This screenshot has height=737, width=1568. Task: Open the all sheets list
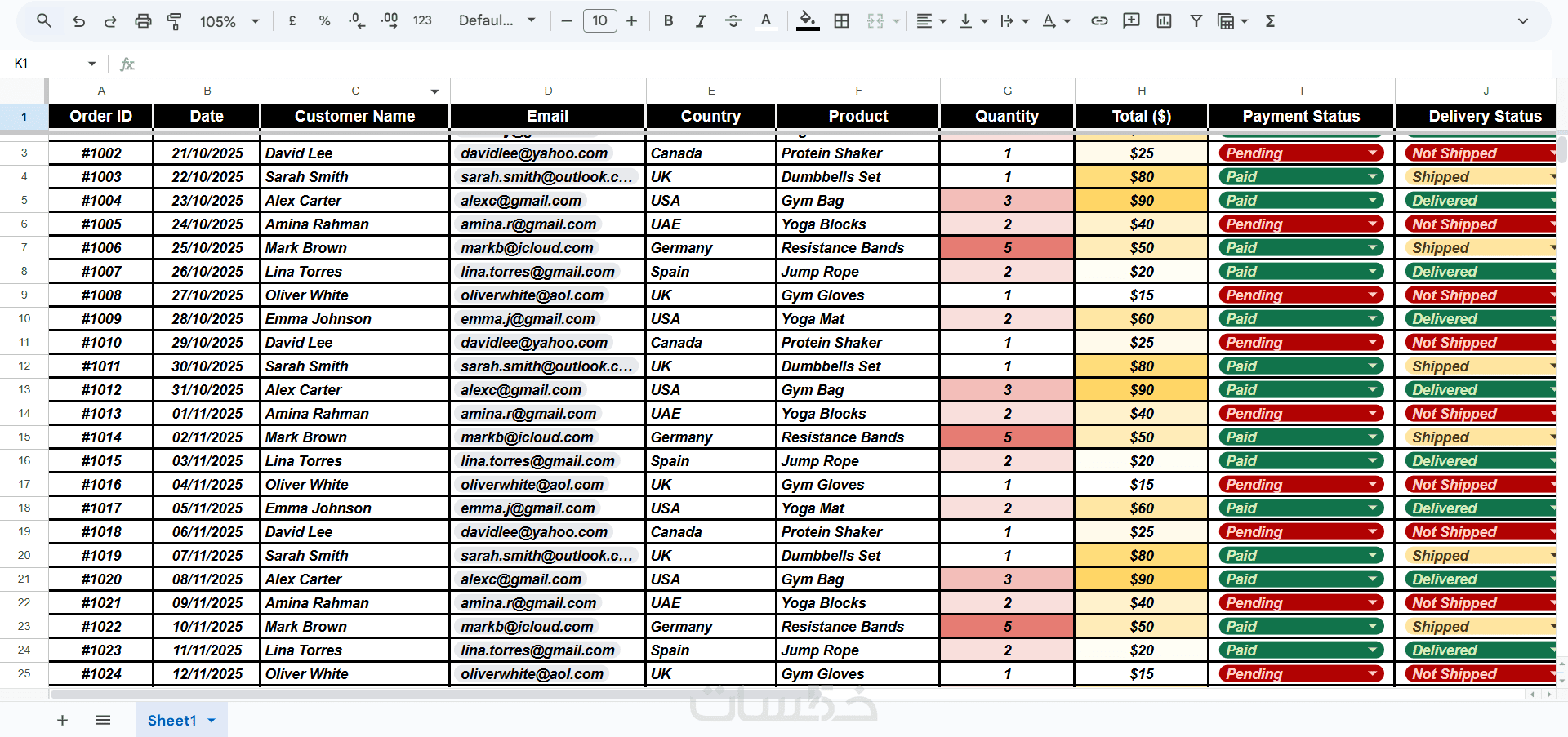click(103, 720)
